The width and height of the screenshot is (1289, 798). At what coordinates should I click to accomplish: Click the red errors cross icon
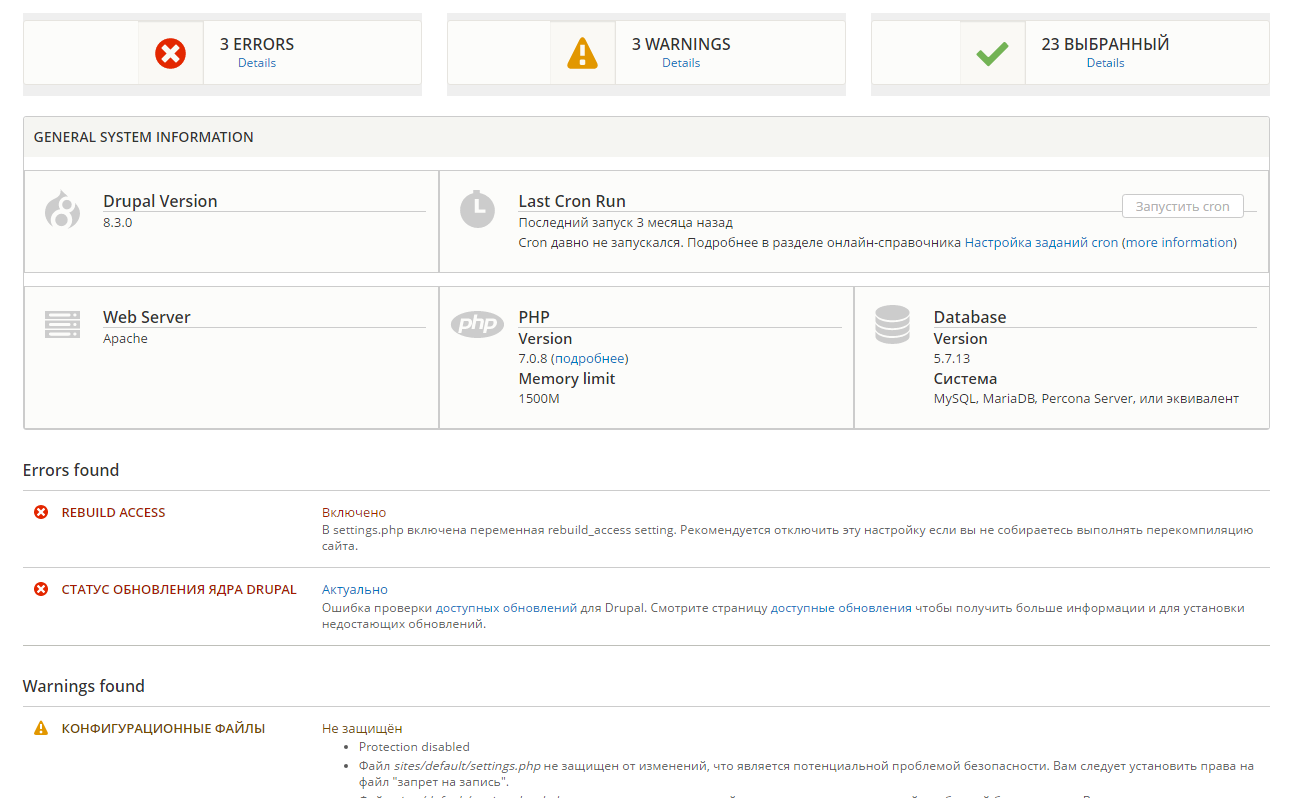click(x=171, y=53)
